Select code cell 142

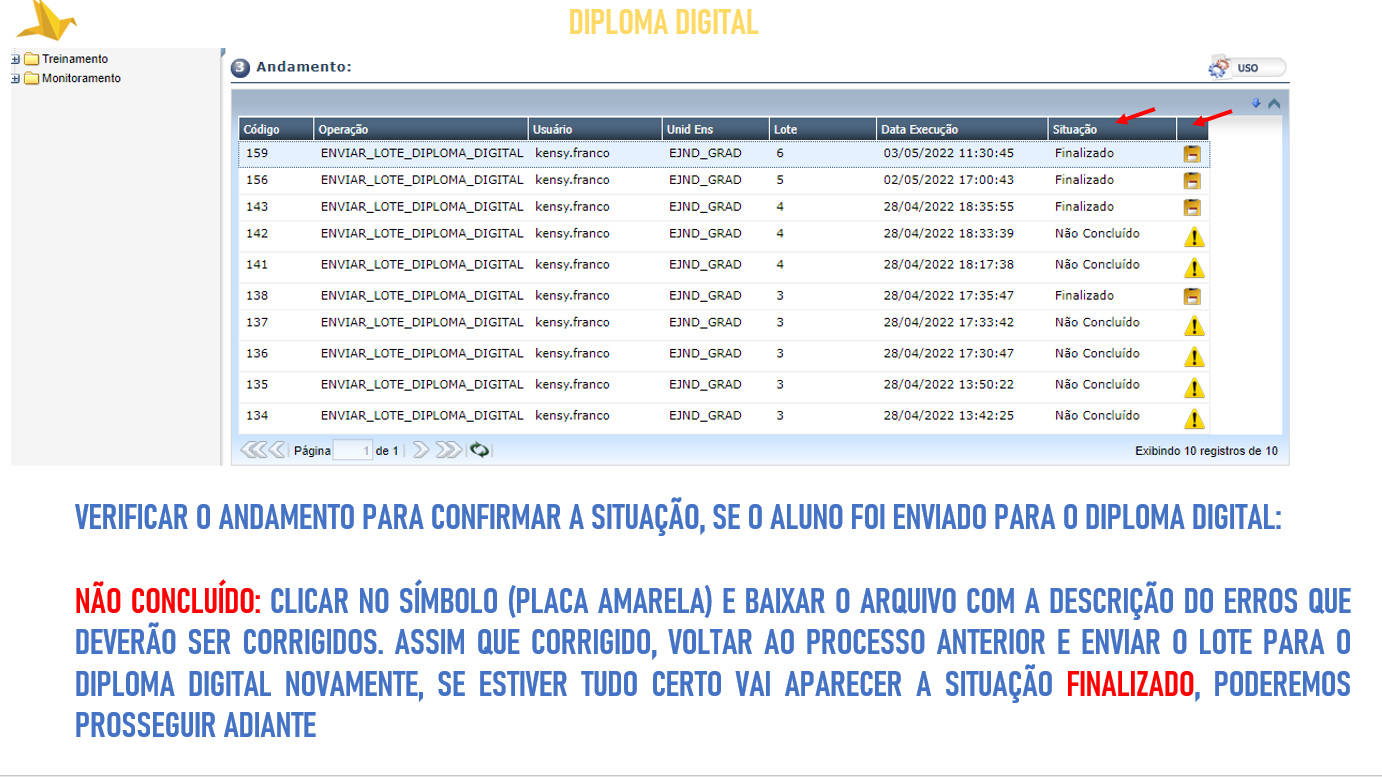click(x=257, y=234)
